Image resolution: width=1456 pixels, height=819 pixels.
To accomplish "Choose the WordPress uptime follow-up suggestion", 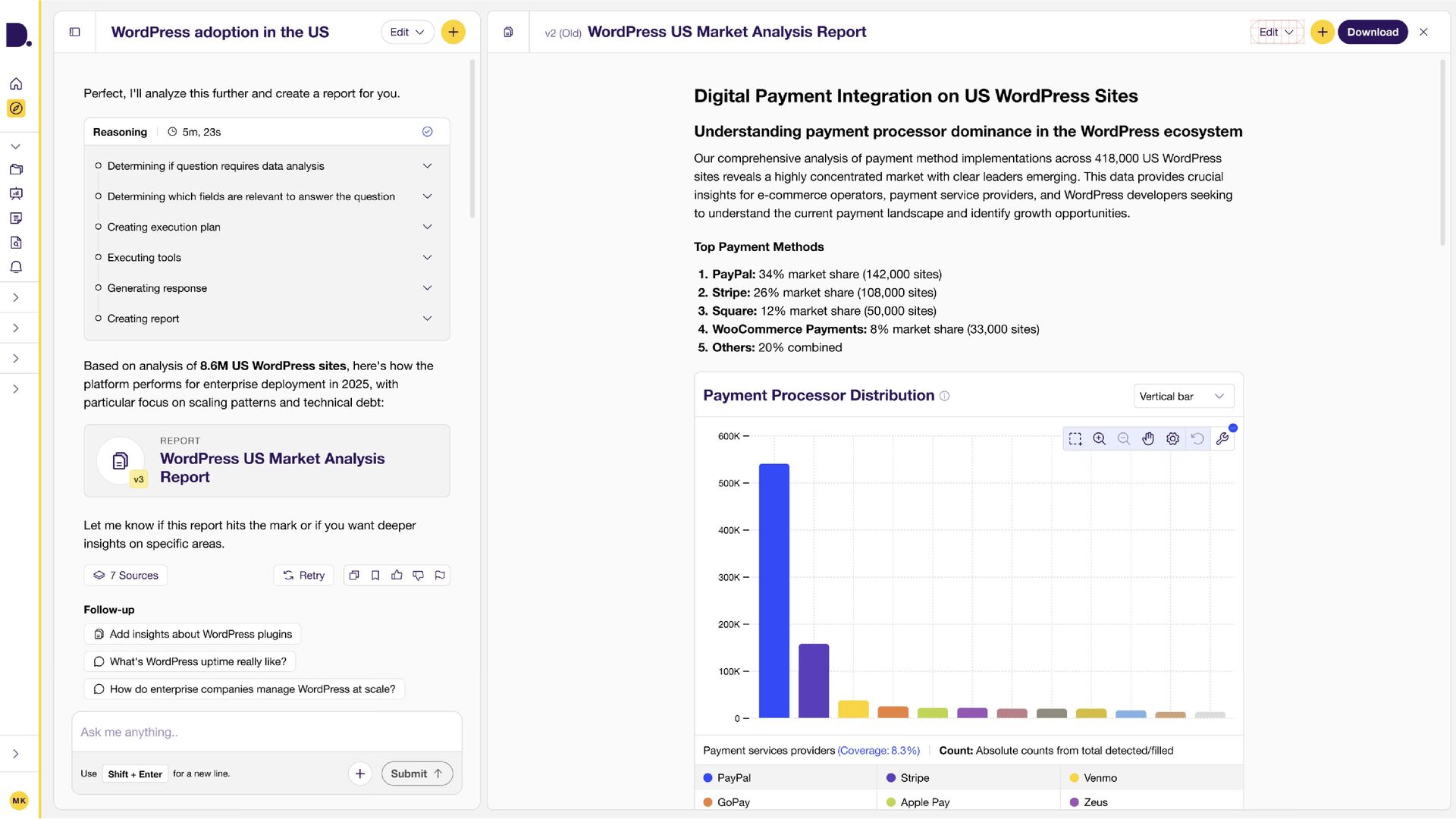I will tap(190, 661).
